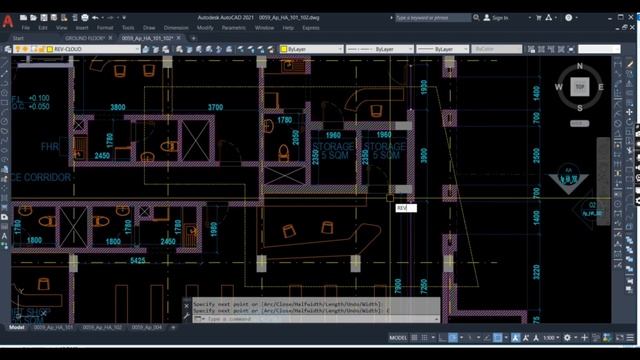Click the status bar customization hamburger icon
Viewport: 640px width, 360px height.
631,338
